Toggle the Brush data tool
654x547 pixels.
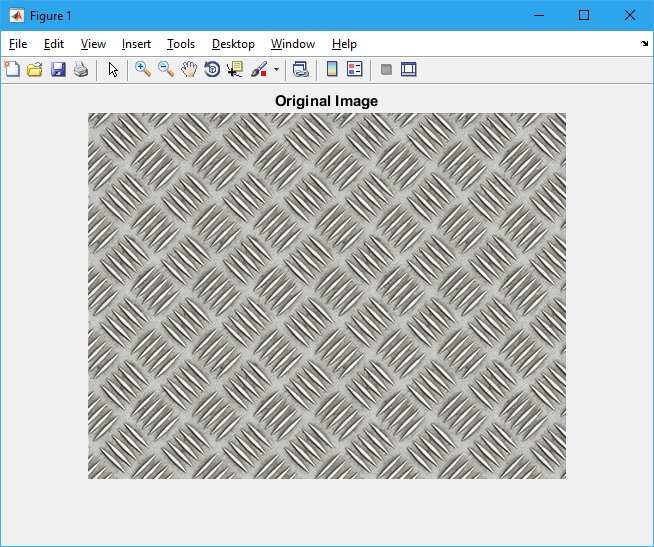click(x=259, y=69)
